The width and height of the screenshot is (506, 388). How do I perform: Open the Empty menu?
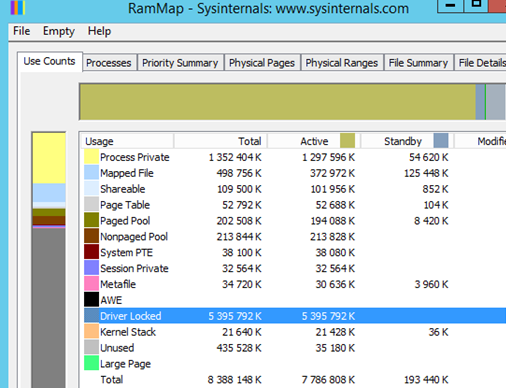click(59, 31)
